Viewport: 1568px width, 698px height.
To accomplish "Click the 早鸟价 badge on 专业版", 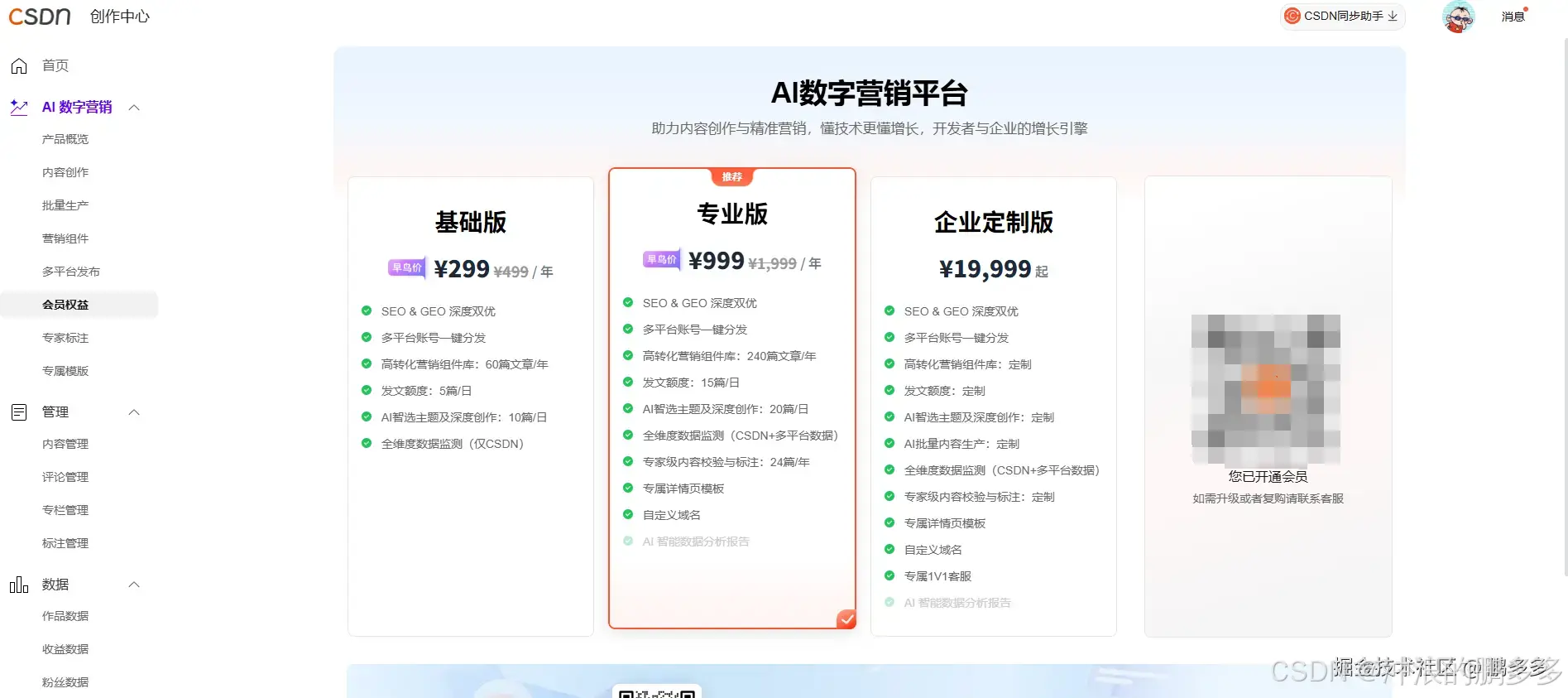I will point(662,259).
